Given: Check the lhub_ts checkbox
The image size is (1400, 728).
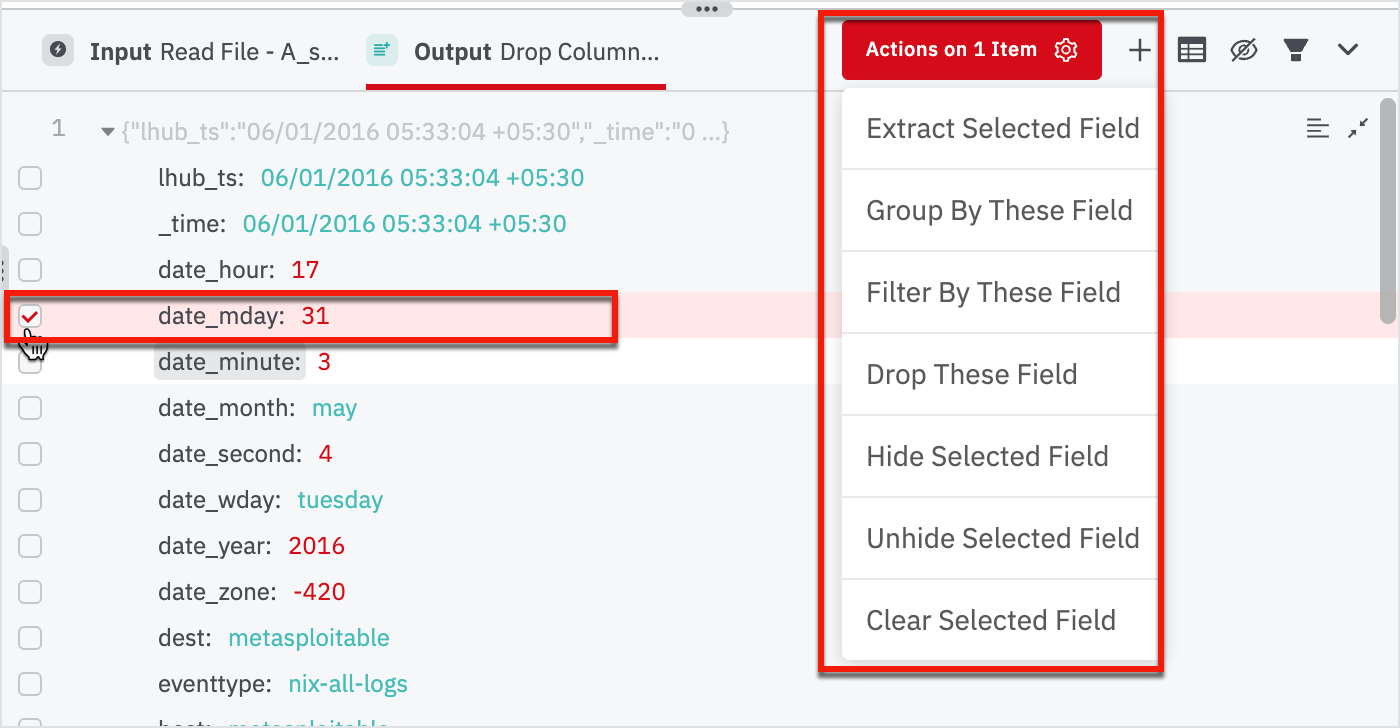Looking at the screenshot, I should click(x=30, y=178).
